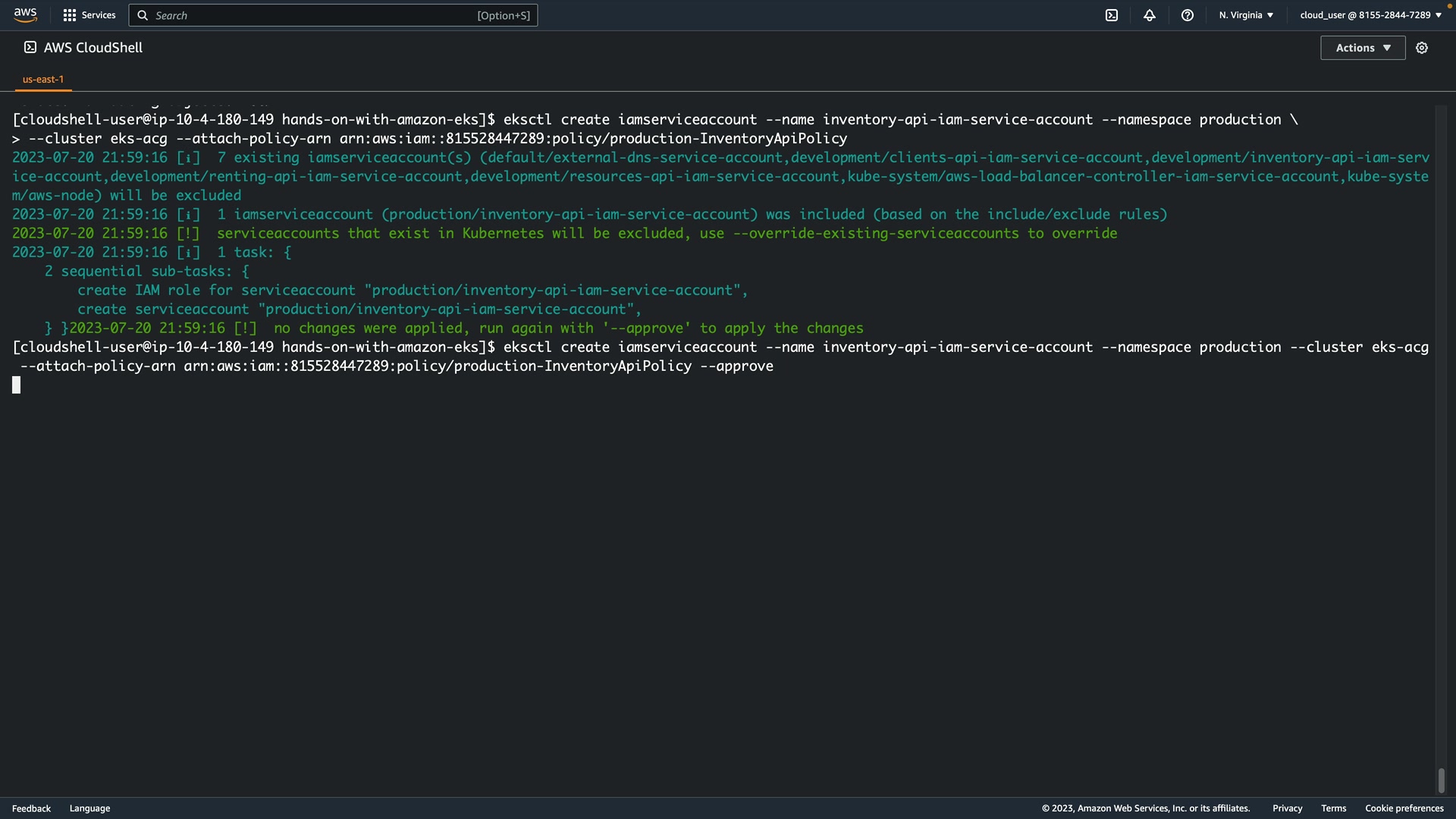1456x819 pixels.
Task: Click the Services menu label
Action: tap(99, 15)
